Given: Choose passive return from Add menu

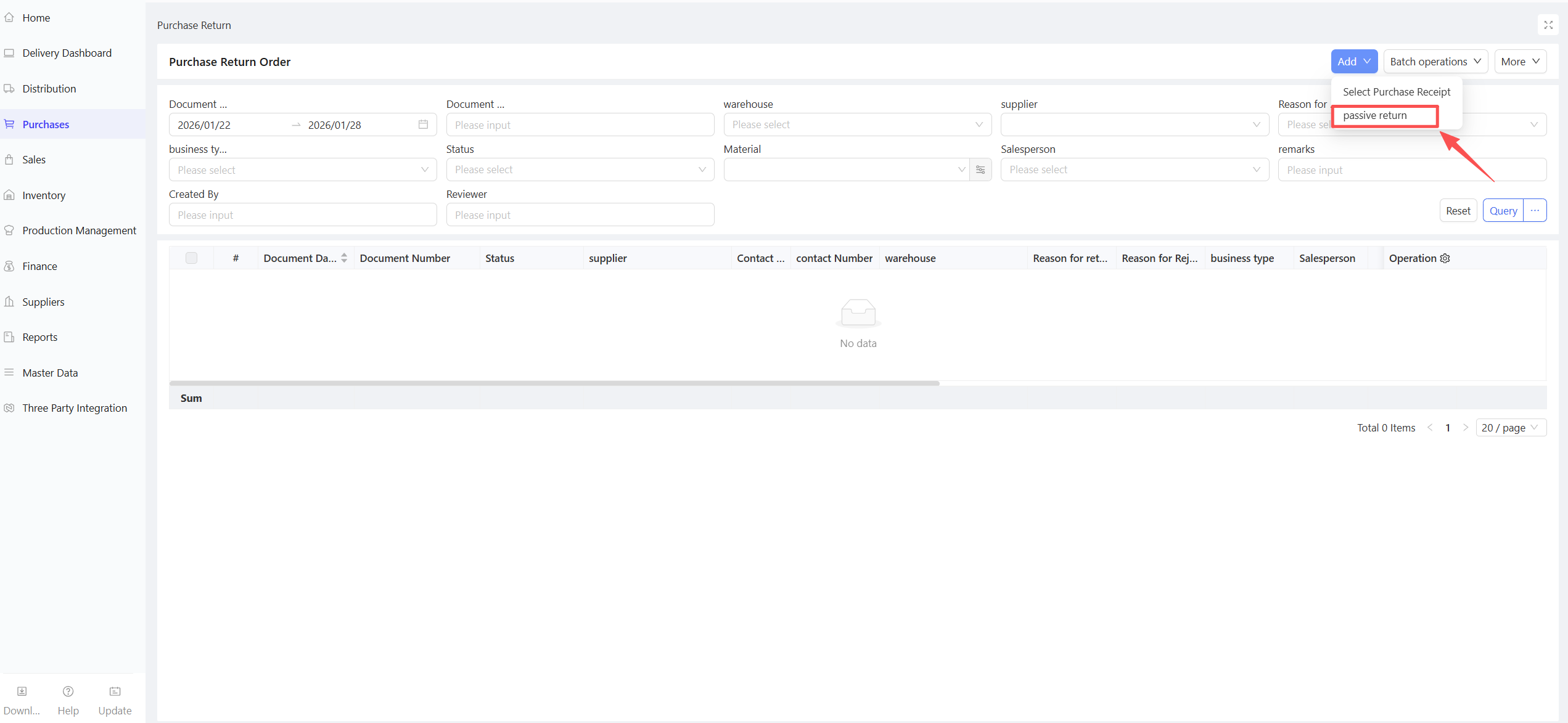Looking at the screenshot, I should pos(1375,116).
